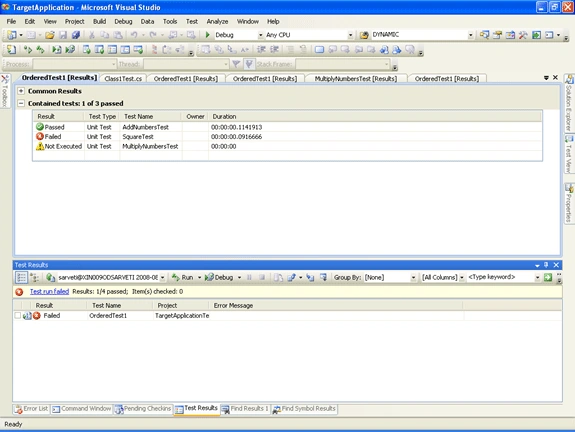Check the OrderedTest1 failed result checkbox
575x432 pixels.
[x=17, y=315]
